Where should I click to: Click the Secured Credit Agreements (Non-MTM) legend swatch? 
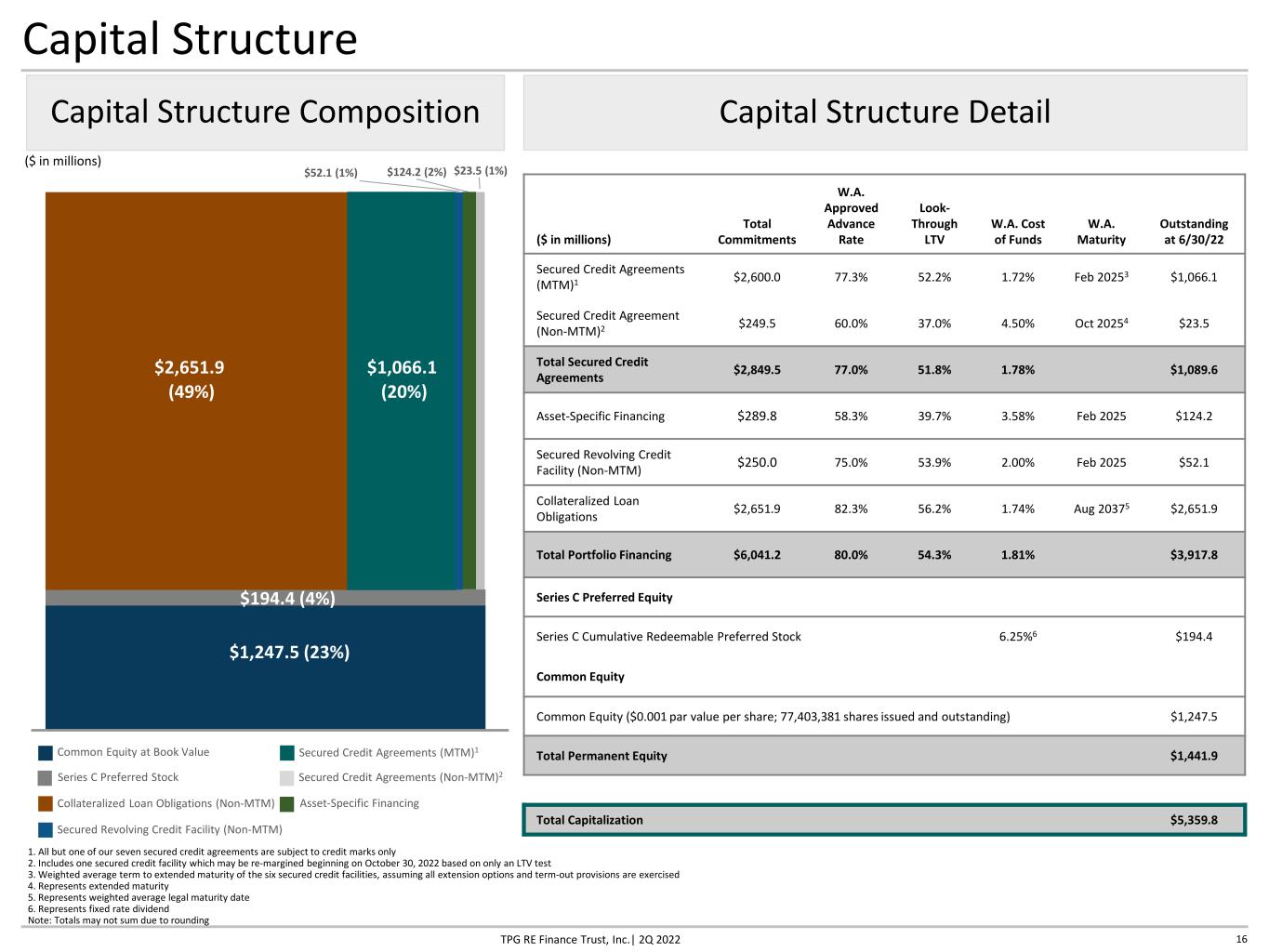coord(287,778)
